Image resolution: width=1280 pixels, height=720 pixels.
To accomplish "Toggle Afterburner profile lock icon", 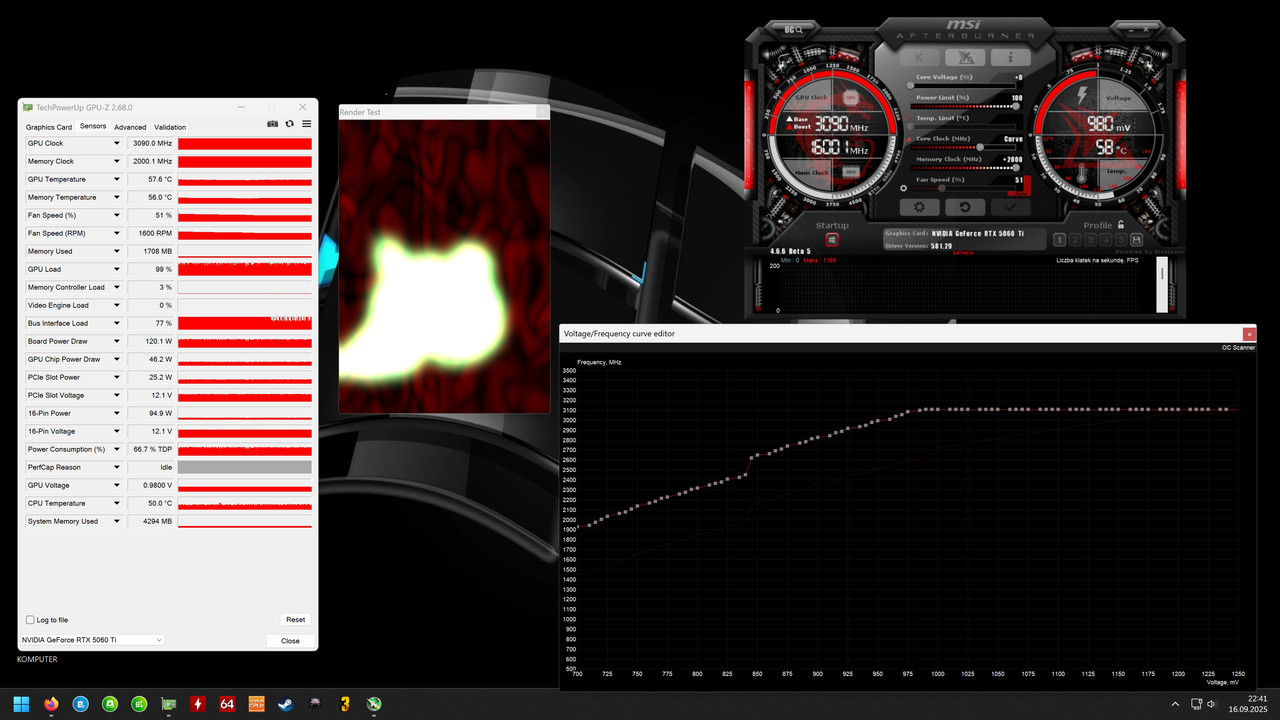I will pos(1121,225).
